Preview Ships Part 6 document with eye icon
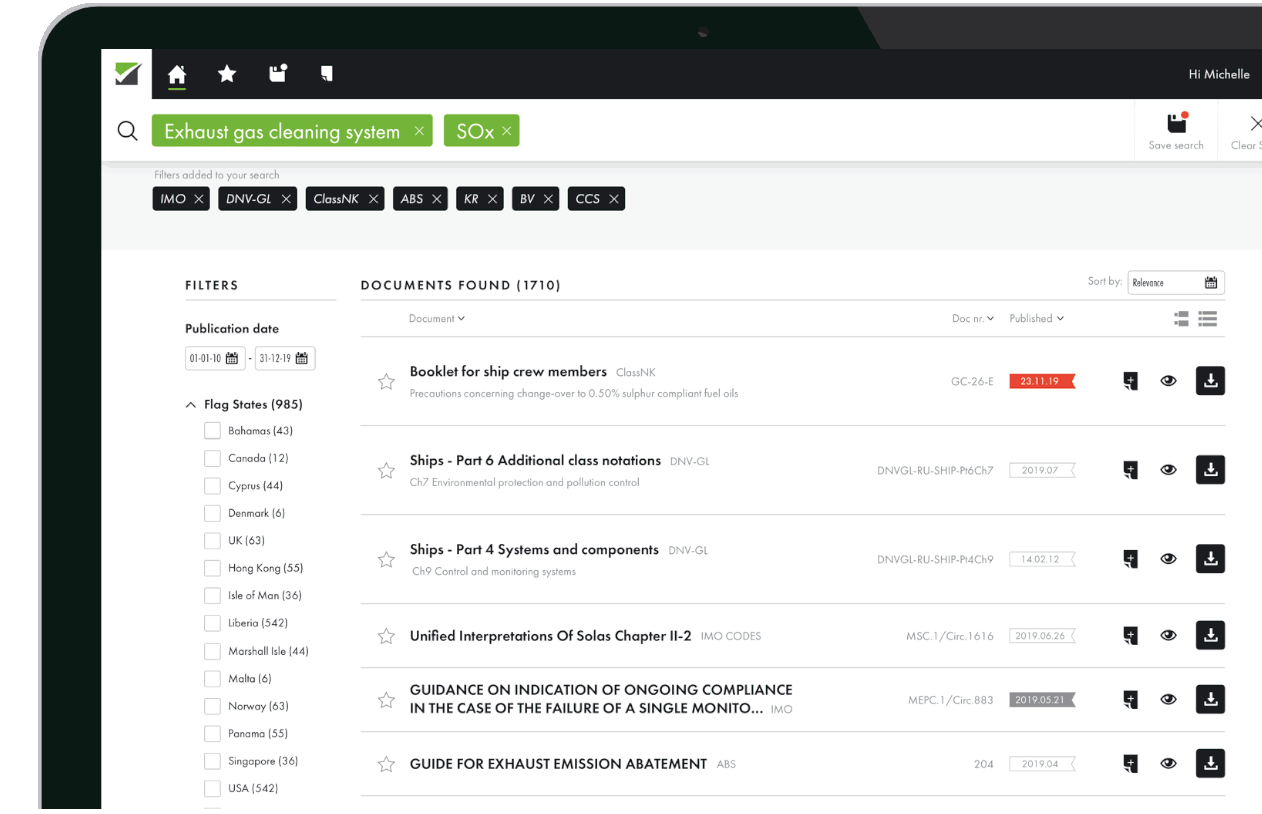This screenshot has height=814, width=1262. pyautogui.click(x=1168, y=470)
